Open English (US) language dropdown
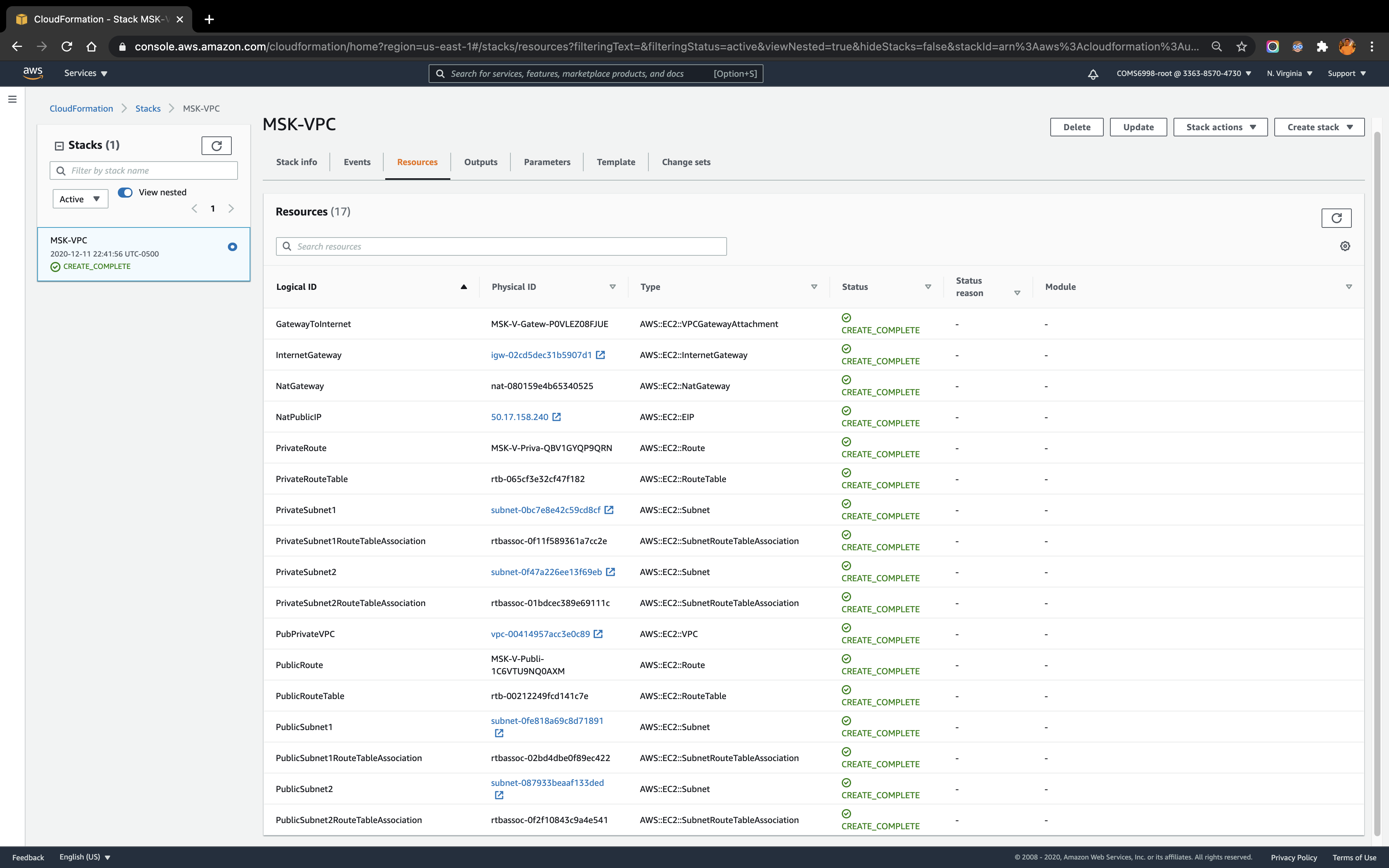Image resolution: width=1389 pixels, height=868 pixels. tap(85, 857)
